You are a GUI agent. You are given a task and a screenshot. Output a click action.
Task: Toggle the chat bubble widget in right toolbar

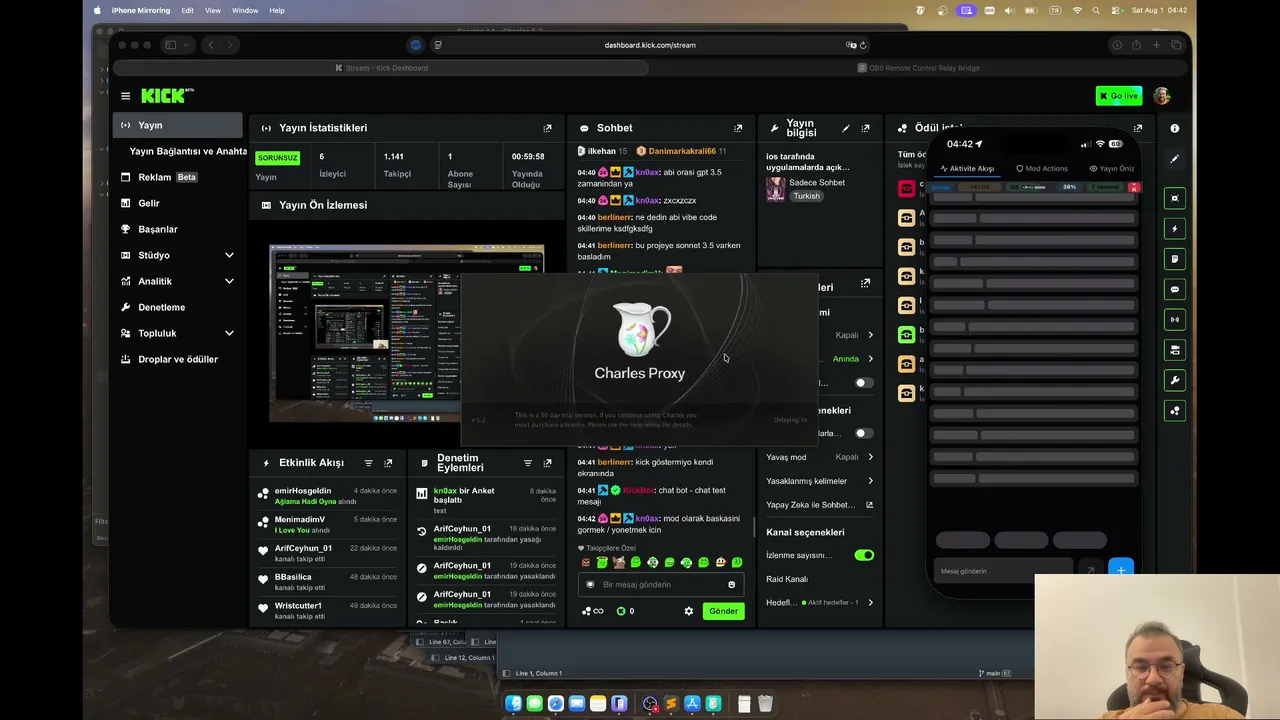click(x=1175, y=289)
